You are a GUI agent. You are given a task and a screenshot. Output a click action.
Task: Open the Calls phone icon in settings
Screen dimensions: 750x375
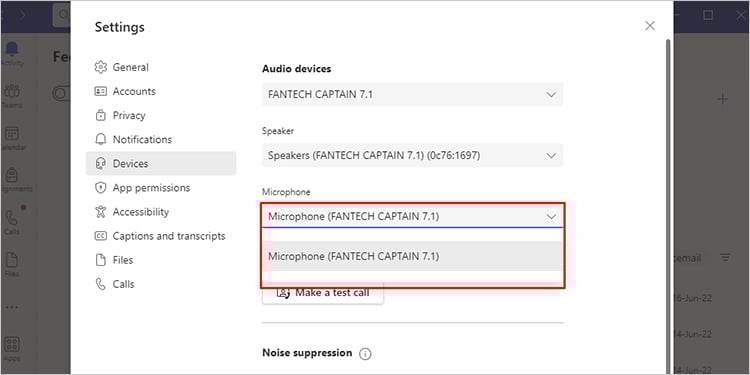(100, 284)
